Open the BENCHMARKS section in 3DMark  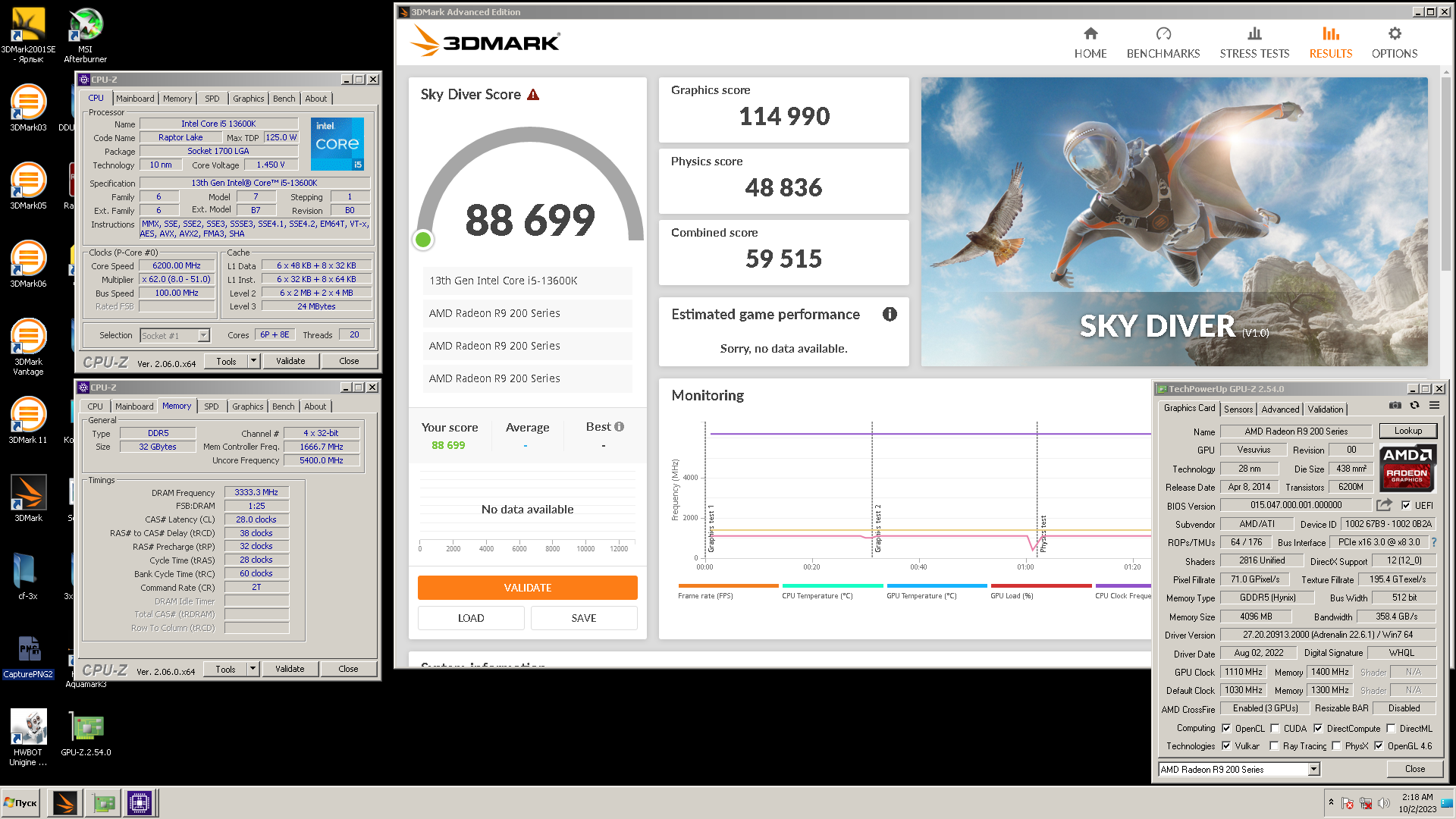(x=1163, y=43)
